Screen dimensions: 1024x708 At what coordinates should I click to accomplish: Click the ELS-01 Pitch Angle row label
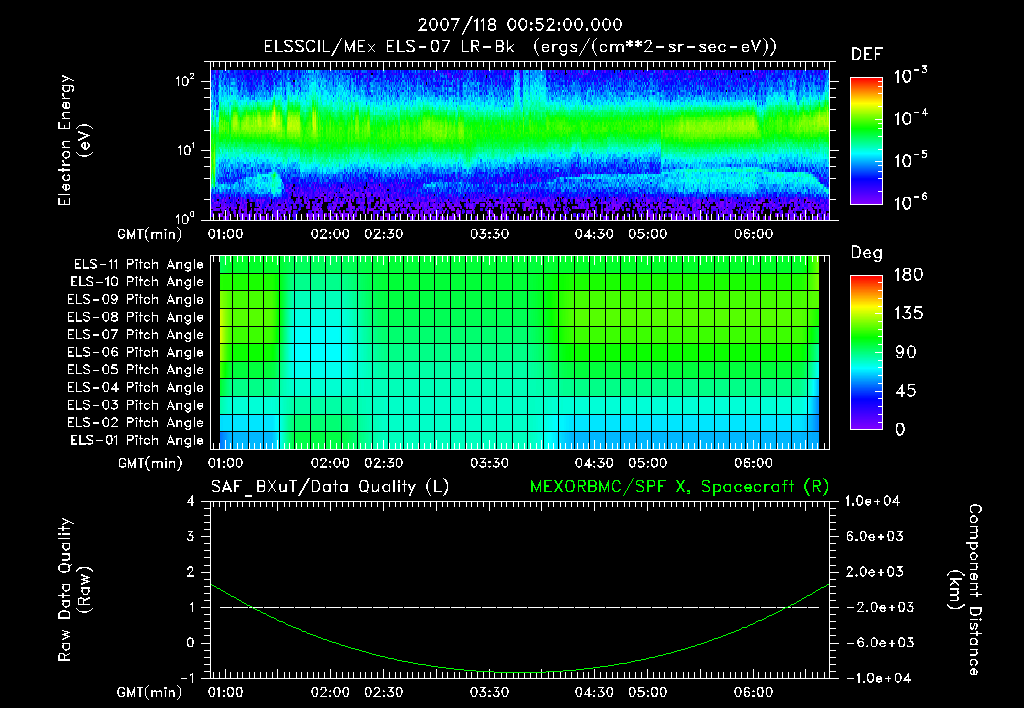click(137, 440)
